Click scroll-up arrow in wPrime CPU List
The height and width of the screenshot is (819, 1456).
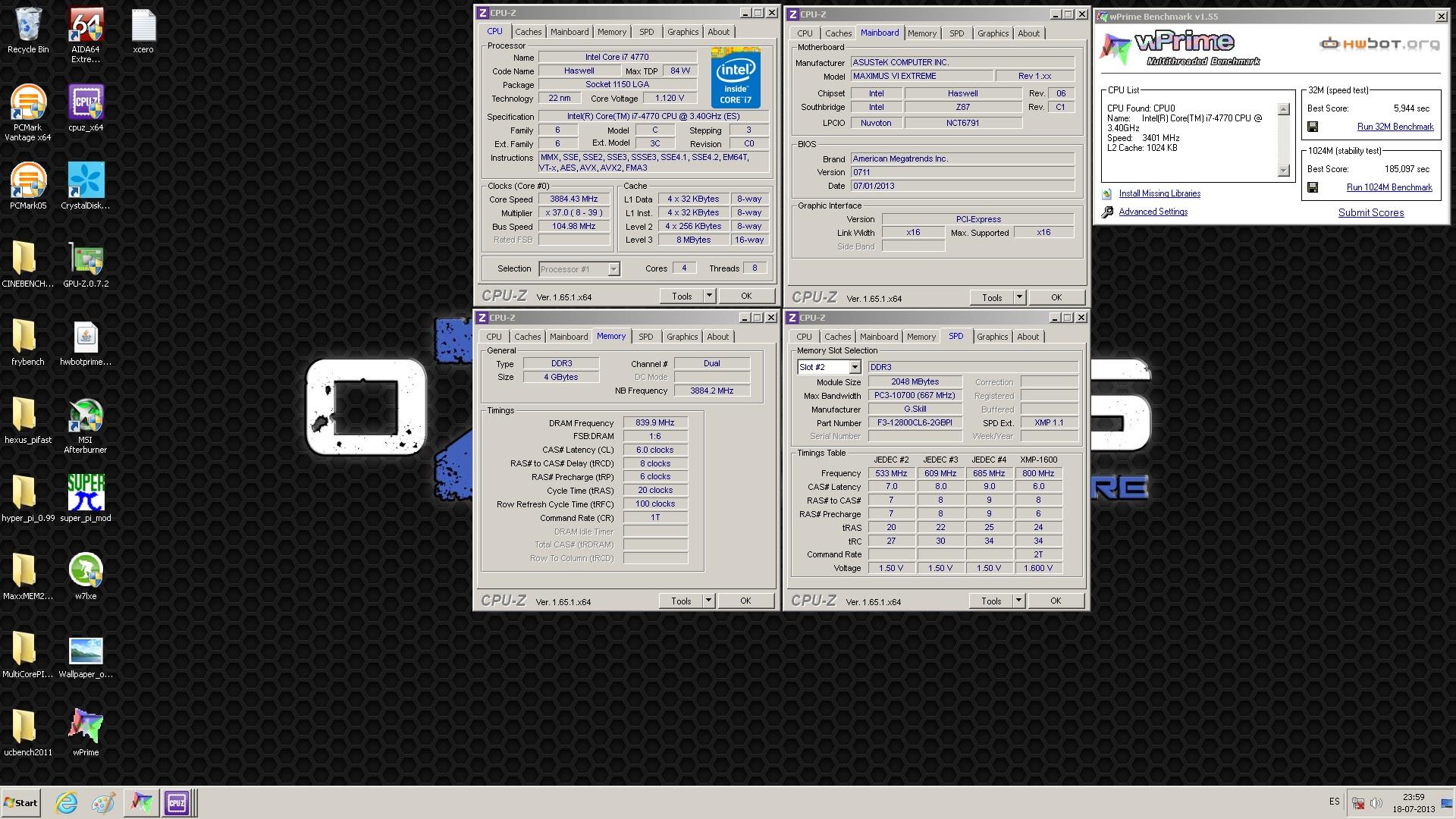click(x=1283, y=109)
